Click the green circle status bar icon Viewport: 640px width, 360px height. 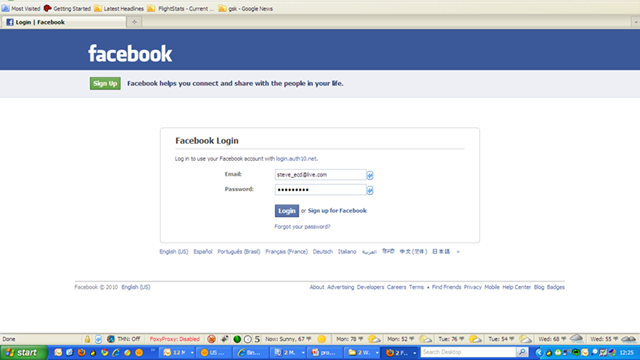click(237, 339)
